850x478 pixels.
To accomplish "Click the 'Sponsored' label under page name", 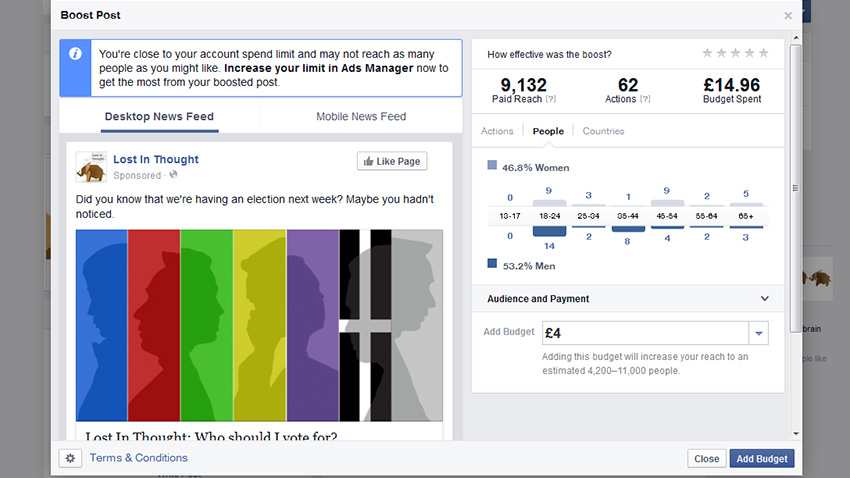I will 137,175.
